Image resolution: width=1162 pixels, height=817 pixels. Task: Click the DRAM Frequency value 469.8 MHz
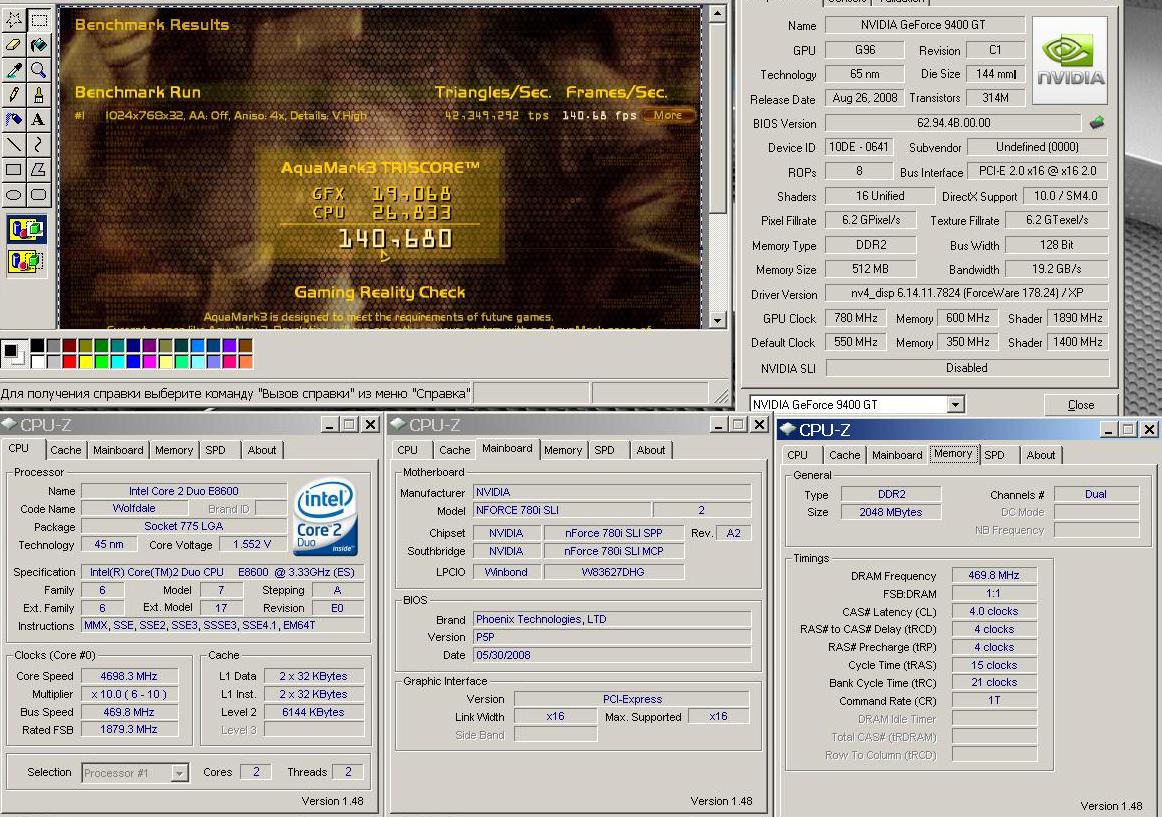[x=994, y=575]
